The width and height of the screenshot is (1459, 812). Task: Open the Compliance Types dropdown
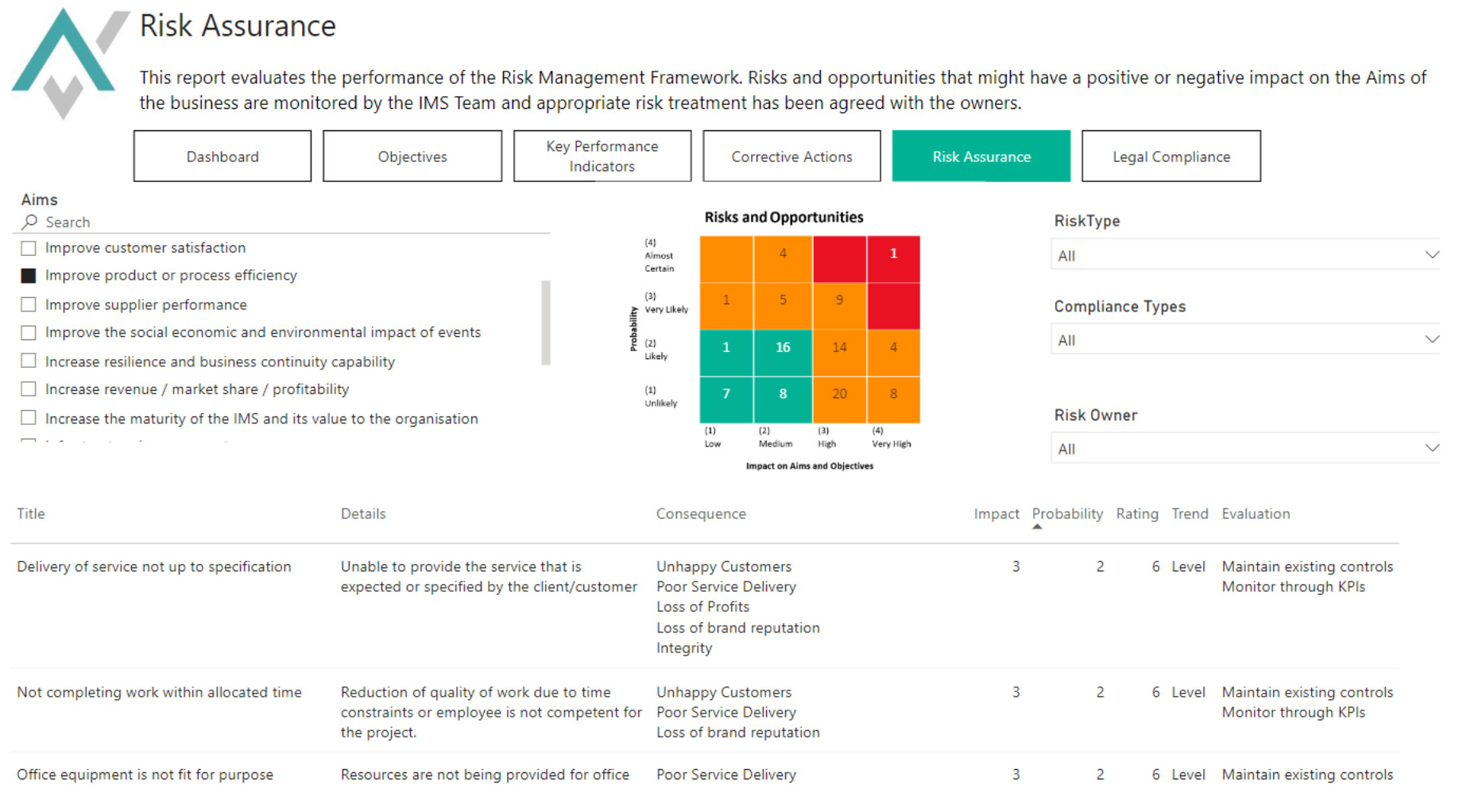click(x=1430, y=339)
